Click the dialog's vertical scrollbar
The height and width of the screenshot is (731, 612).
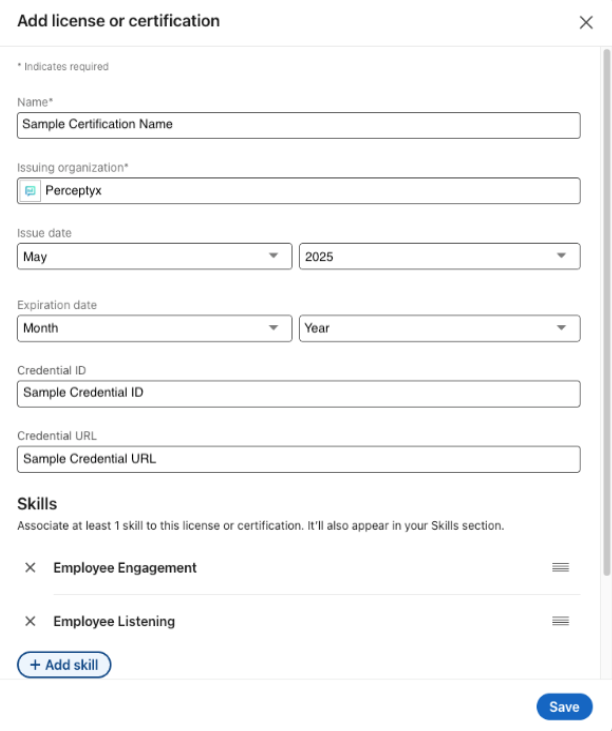pos(606,312)
